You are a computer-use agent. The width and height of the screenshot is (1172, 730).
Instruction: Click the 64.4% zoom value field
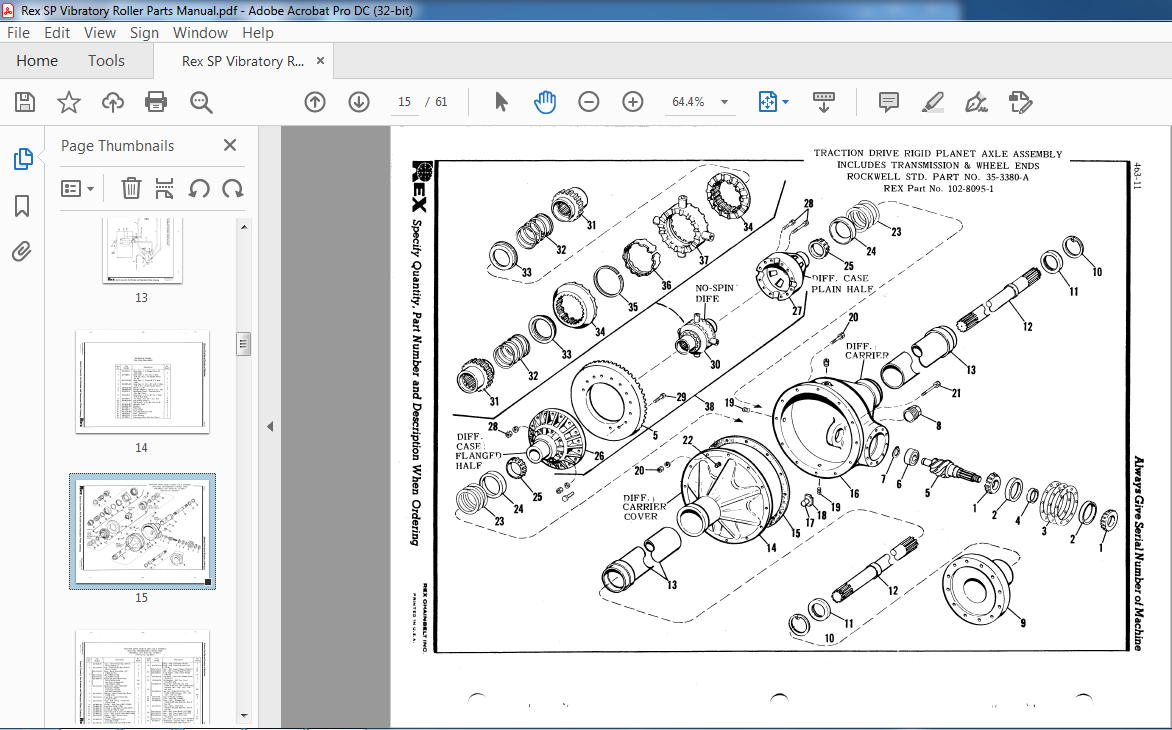688,102
